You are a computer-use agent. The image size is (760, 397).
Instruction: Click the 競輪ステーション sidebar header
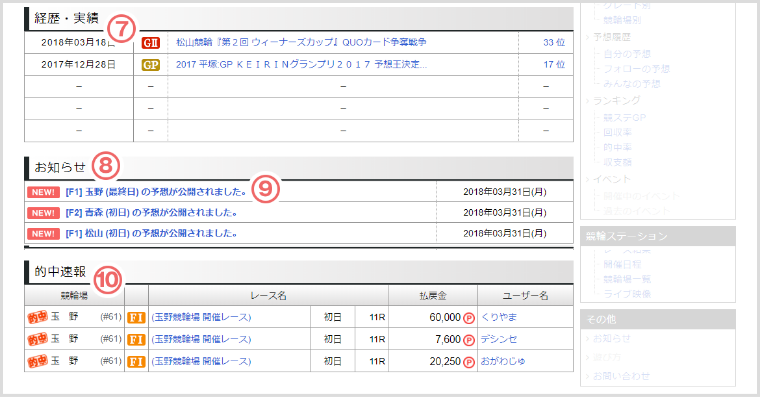pos(658,236)
